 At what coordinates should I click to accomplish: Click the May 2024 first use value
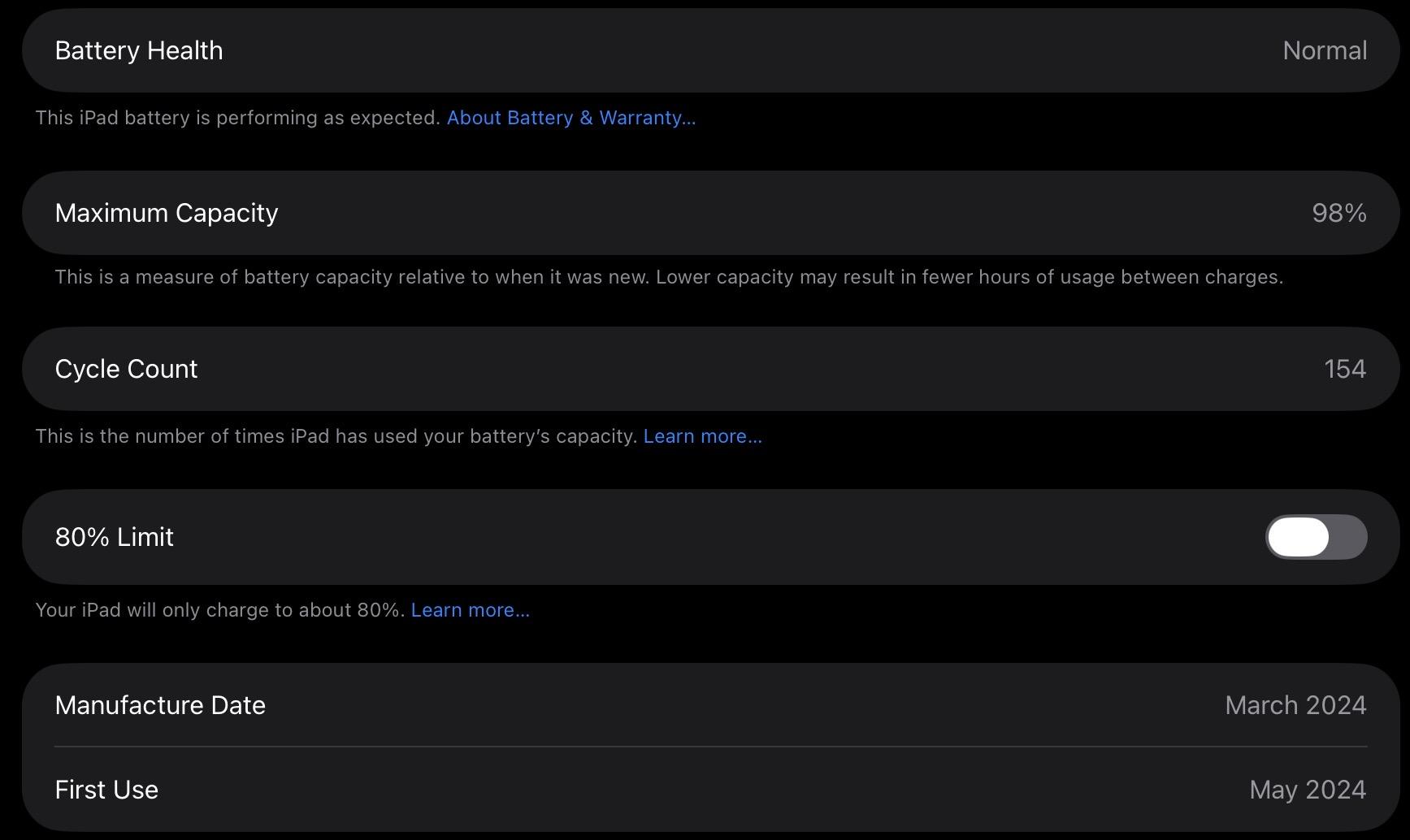tap(1307, 790)
